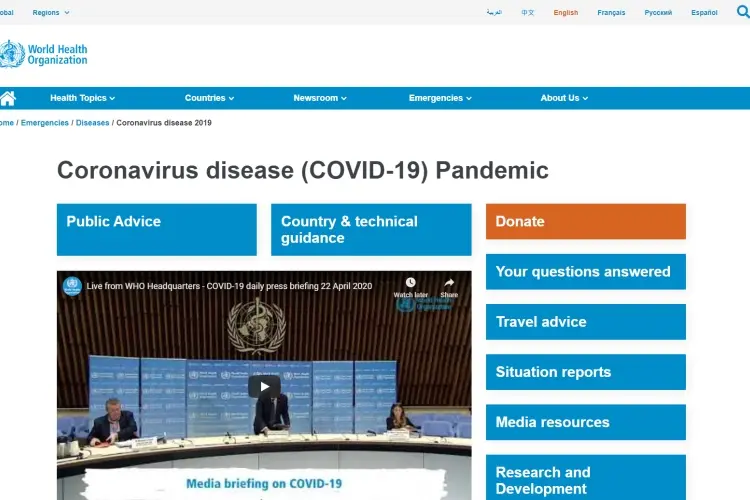Screen dimensions: 750x500
Task: Open Your questions answered
Action: coord(585,272)
